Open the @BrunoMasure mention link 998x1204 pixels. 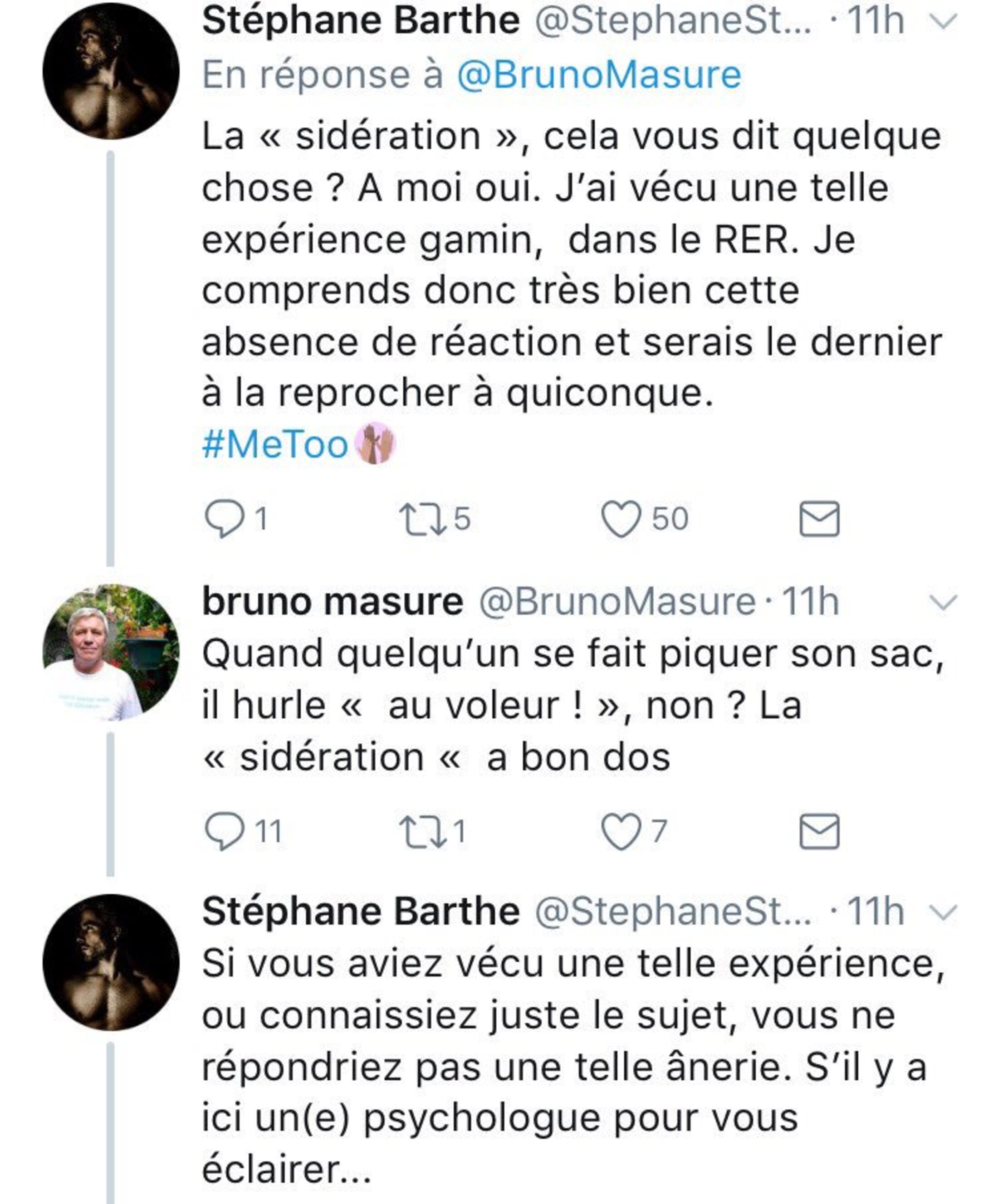tap(599, 74)
